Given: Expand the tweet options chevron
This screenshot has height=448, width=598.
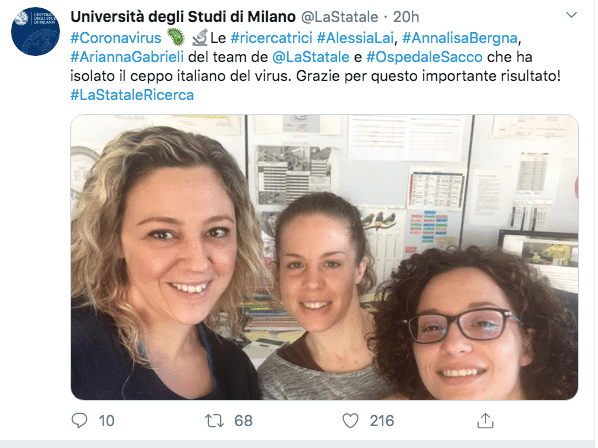Looking at the screenshot, I should pyautogui.click(x=571, y=15).
